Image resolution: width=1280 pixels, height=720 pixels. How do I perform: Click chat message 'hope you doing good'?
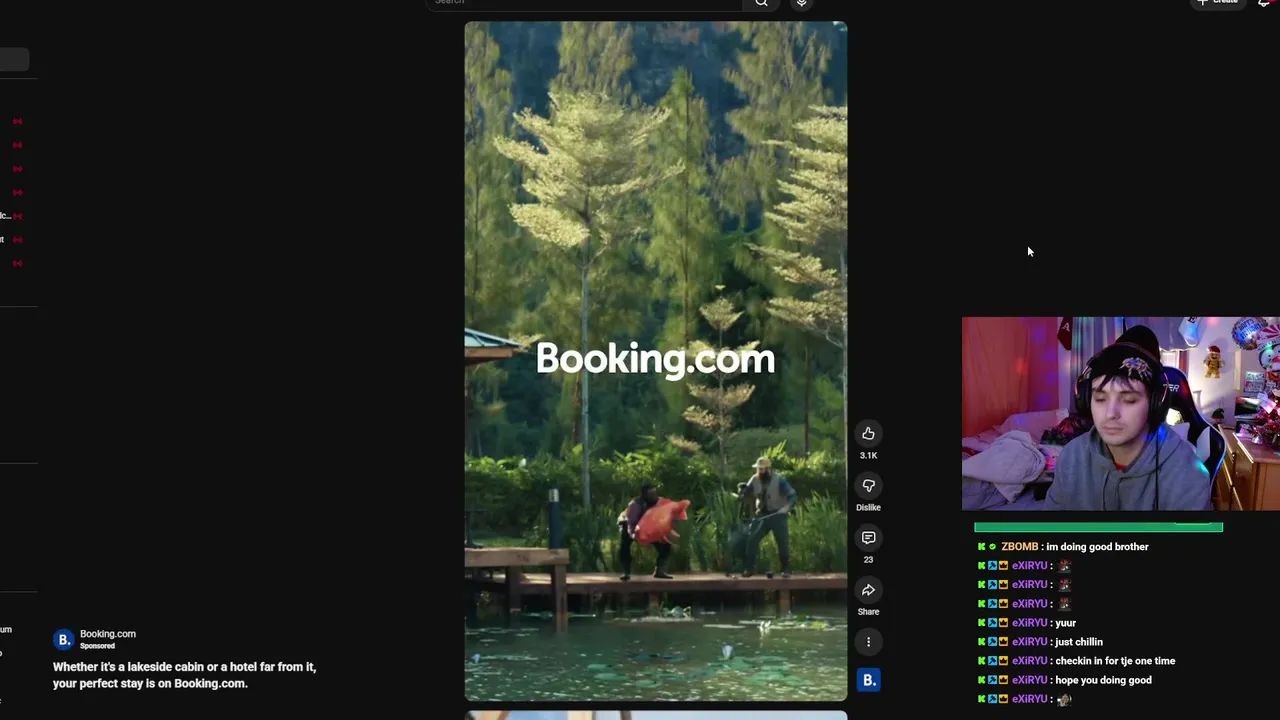[x=1103, y=680]
